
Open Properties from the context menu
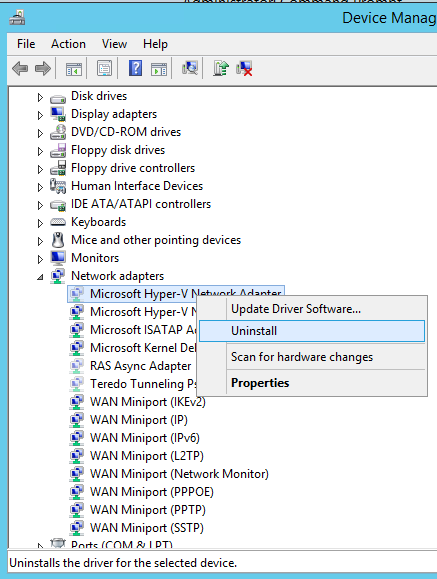coord(312,383)
